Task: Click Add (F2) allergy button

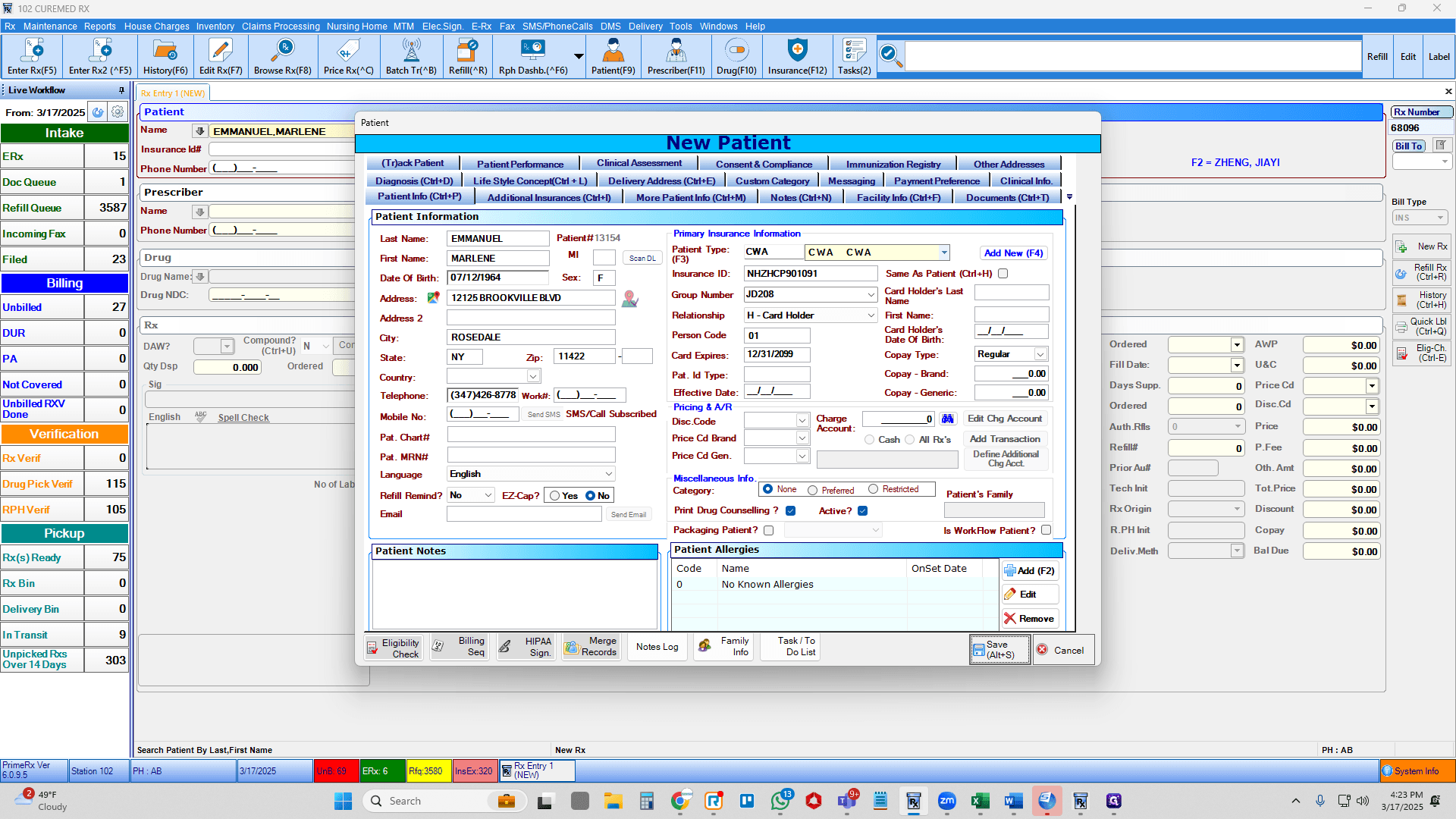Action: [x=1030, y=571]
